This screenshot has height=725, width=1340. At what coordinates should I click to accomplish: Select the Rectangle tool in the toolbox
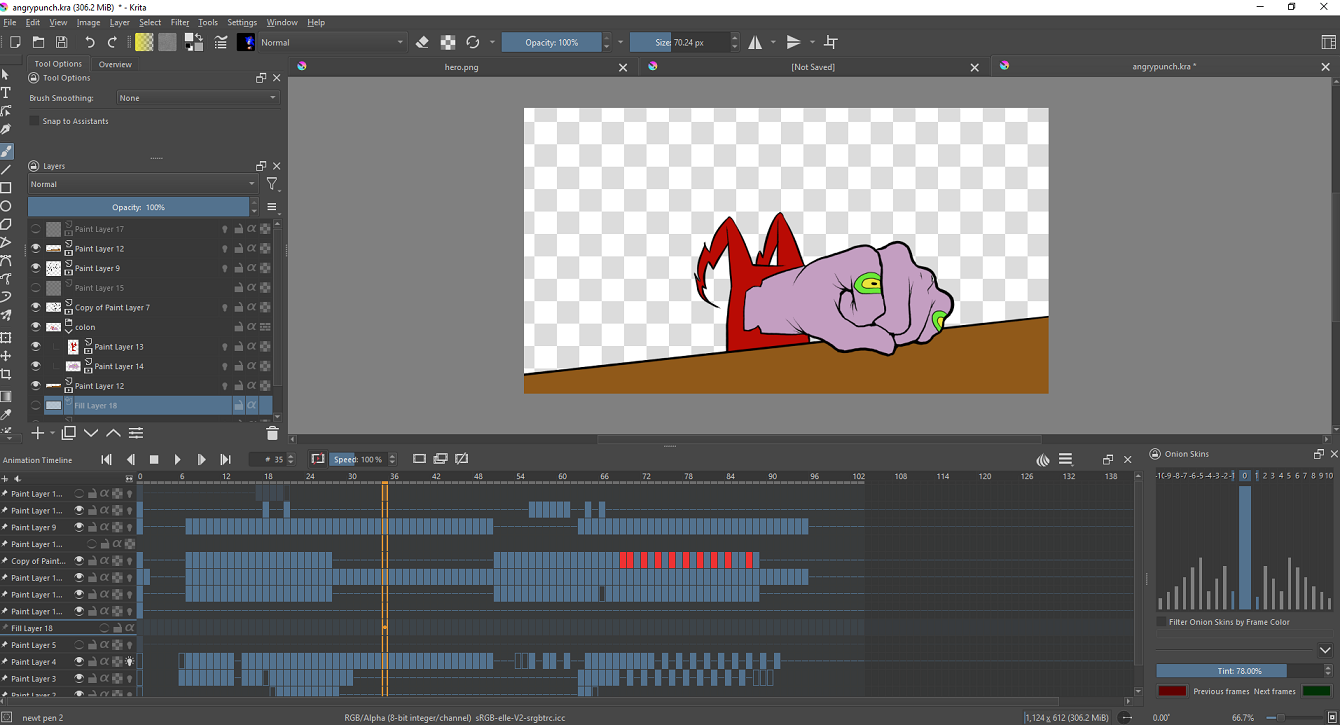click(x=6, y=188)
